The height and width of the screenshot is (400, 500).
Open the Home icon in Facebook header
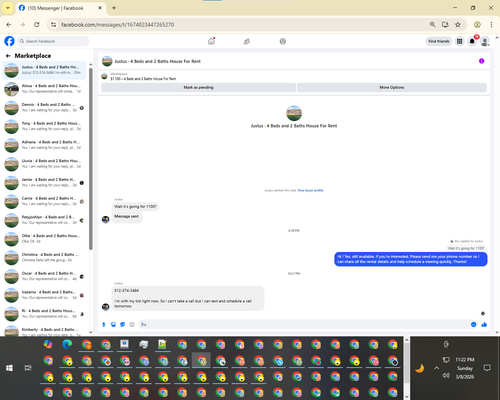tap(211, 41)
